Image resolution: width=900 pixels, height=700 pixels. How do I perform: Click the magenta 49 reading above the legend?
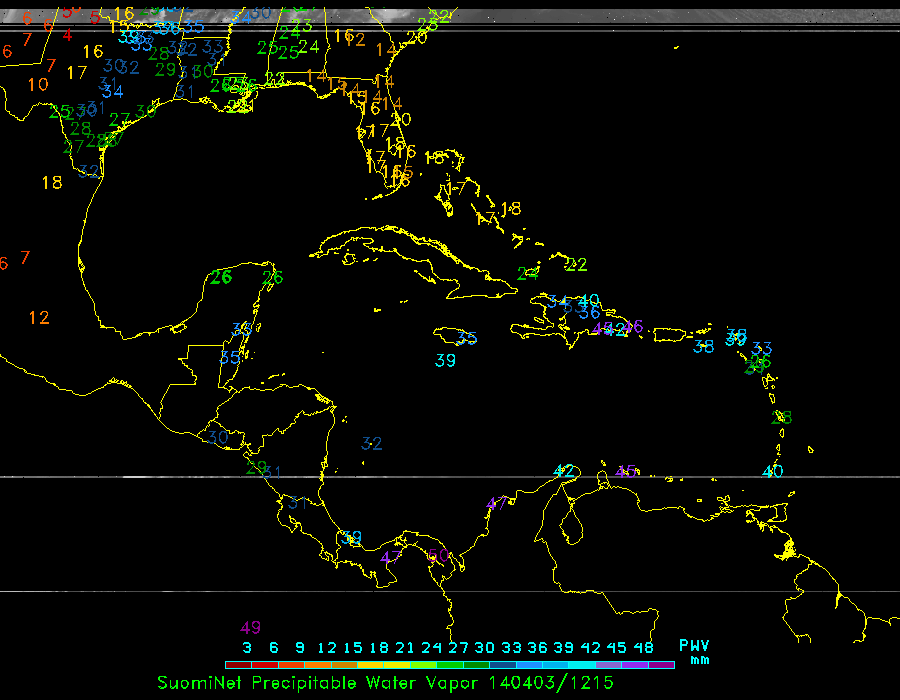click(250, 628)
